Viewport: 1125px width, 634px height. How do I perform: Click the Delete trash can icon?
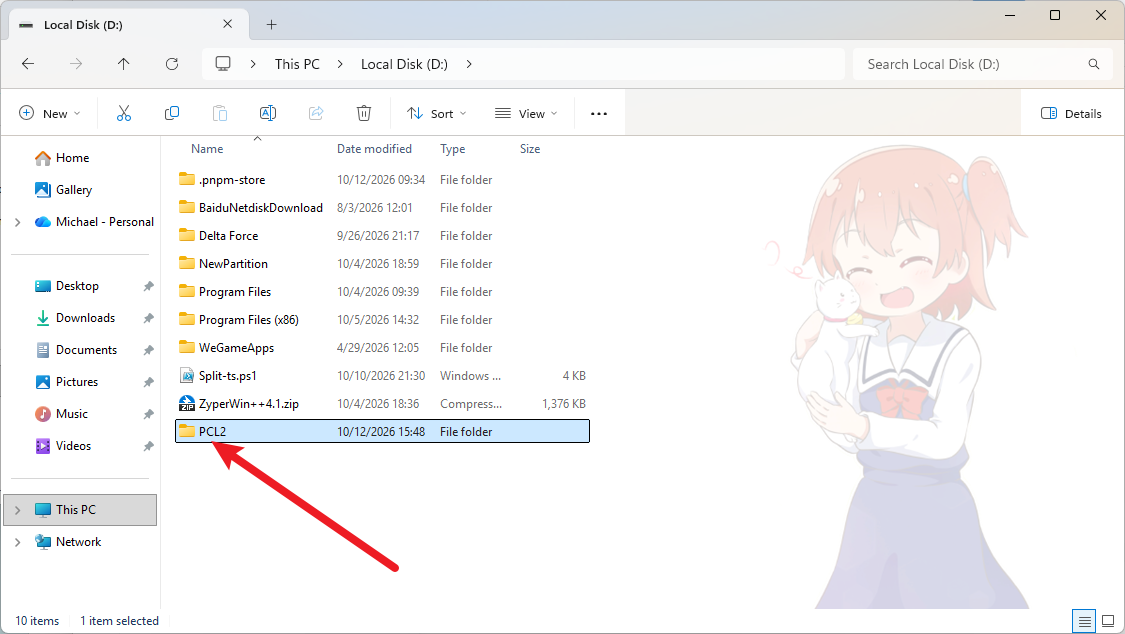coord(364,113)
